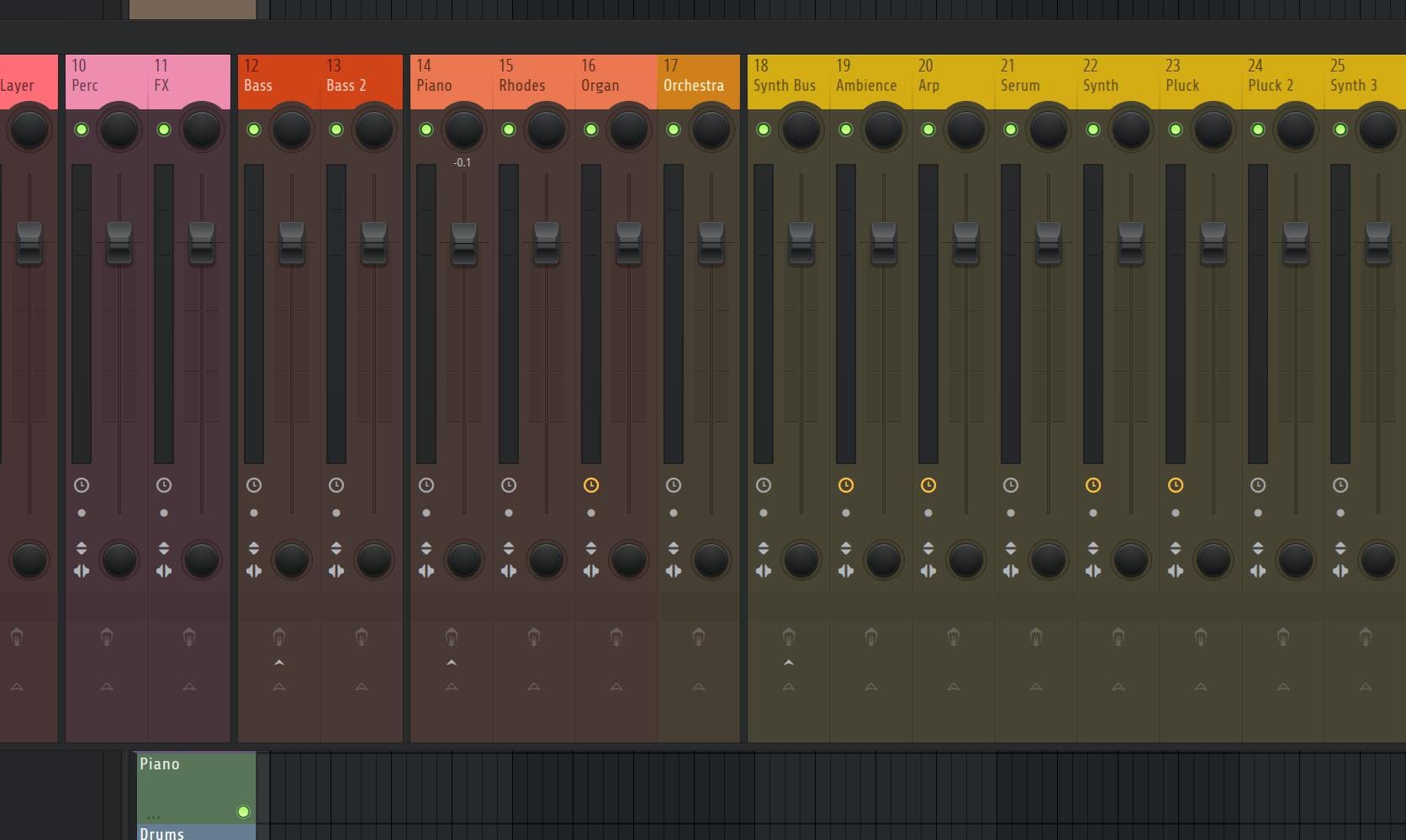This screenshot has height=840, width=1406.
Task: Select the Piano channel button
Action: click(197, 788)
